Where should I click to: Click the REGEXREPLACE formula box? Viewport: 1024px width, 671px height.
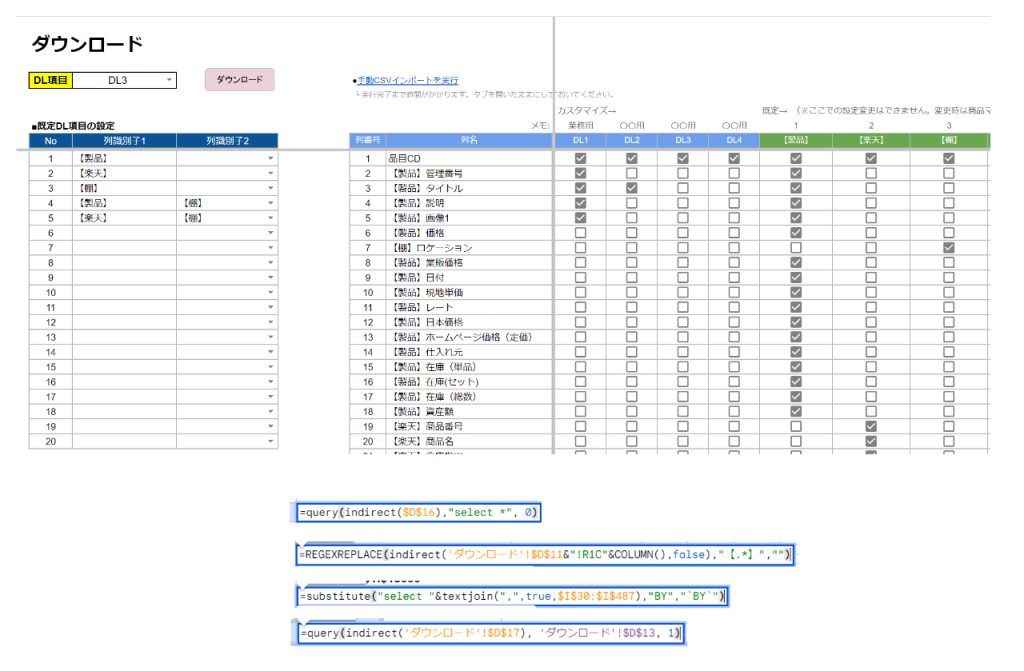click(545, 555)
